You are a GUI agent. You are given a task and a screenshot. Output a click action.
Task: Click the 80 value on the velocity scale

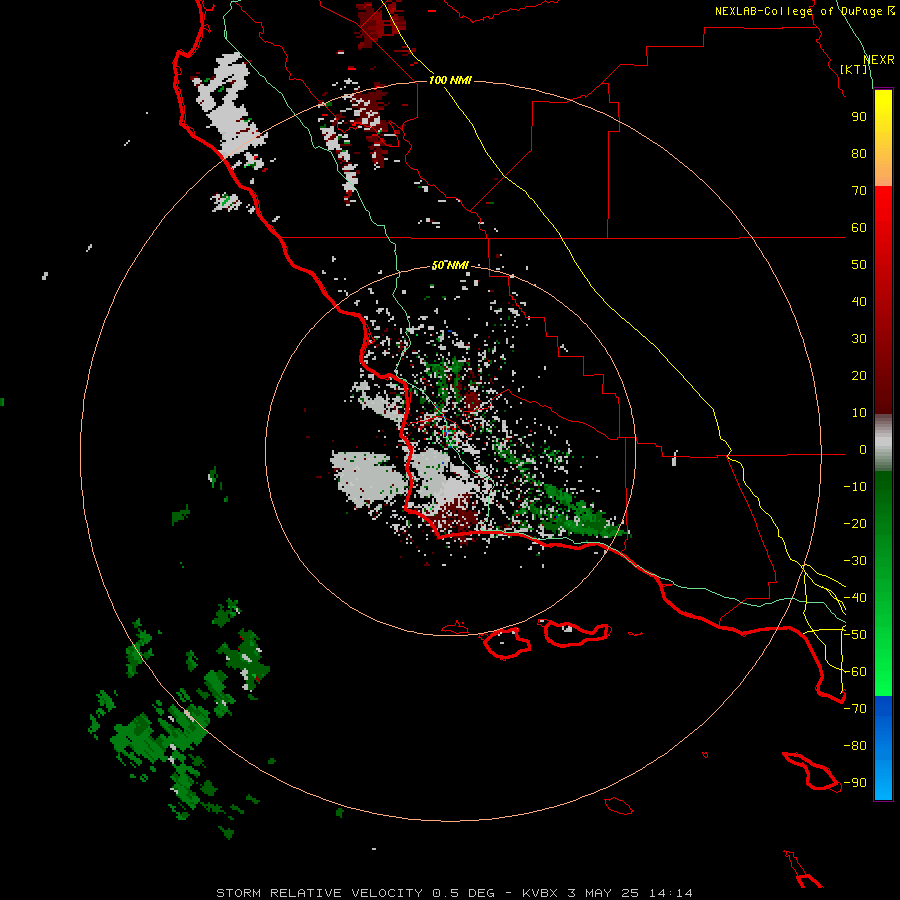coord(859,154)
